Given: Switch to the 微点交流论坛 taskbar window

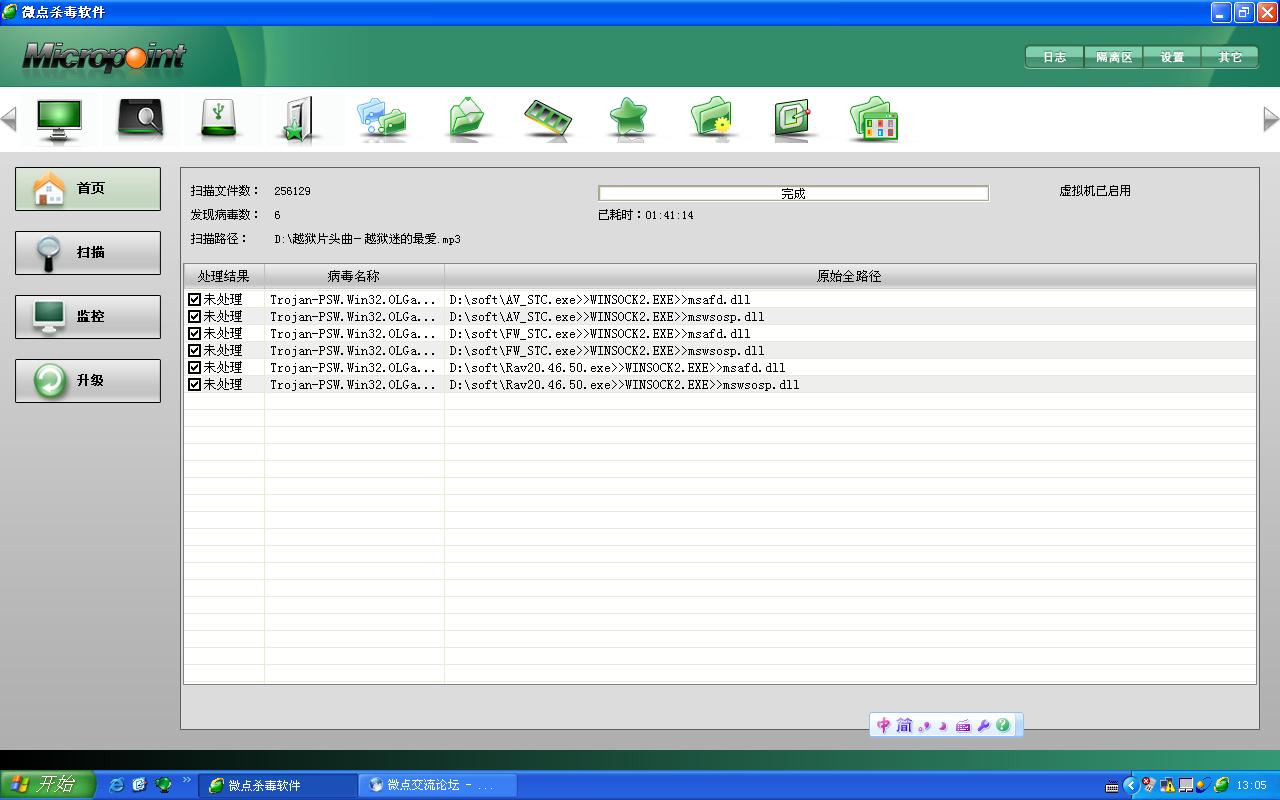Looking at the screenshot, I should click(437, 785).
